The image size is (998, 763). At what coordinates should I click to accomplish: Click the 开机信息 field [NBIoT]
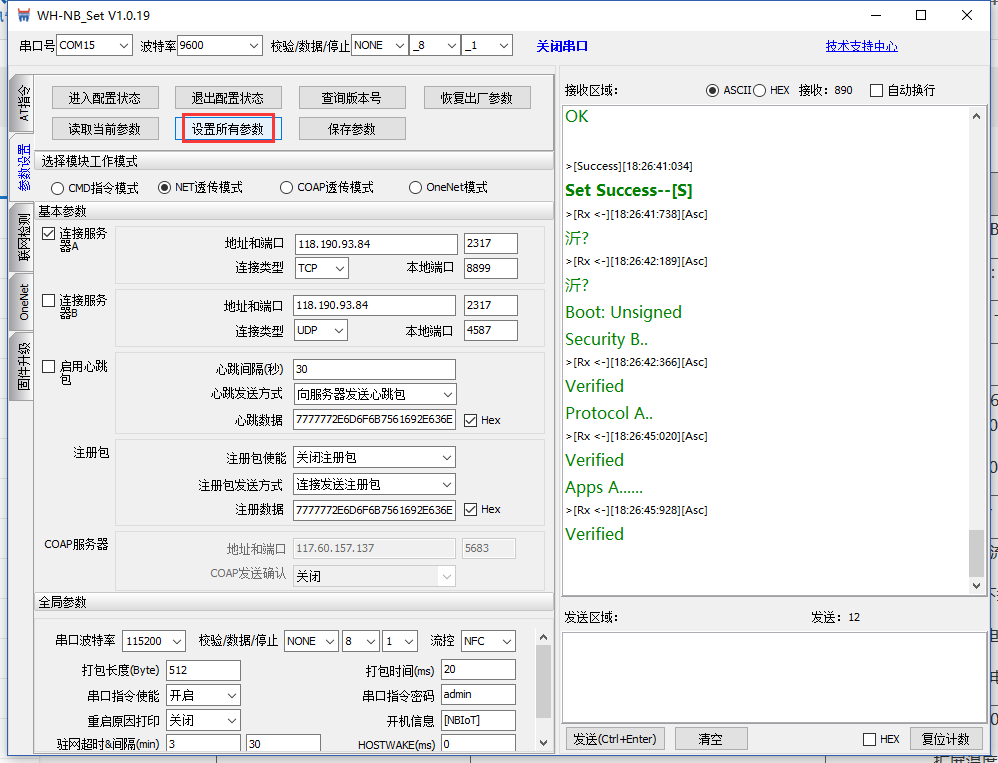tap(479, 720)
